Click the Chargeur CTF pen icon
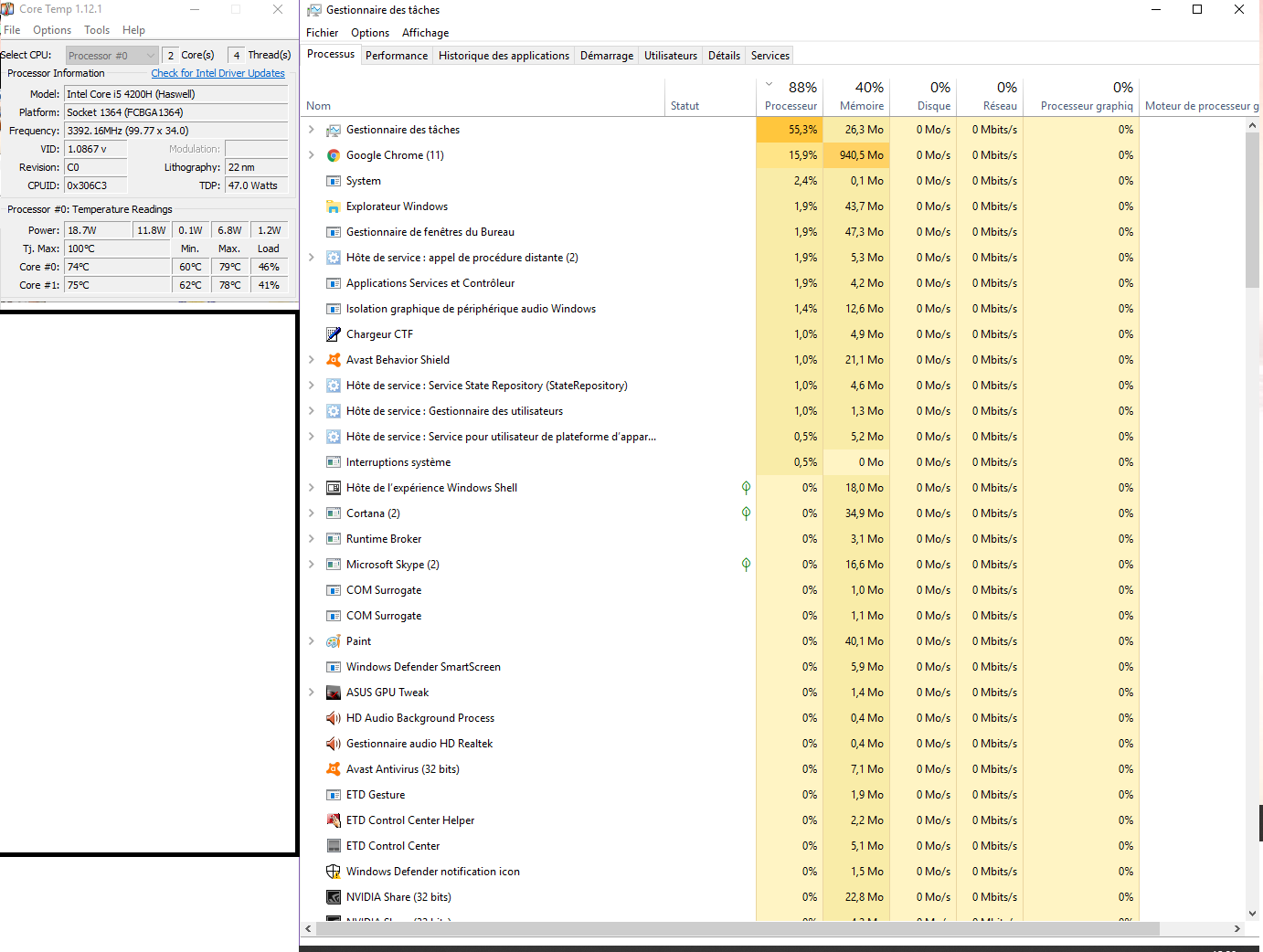 334,334
